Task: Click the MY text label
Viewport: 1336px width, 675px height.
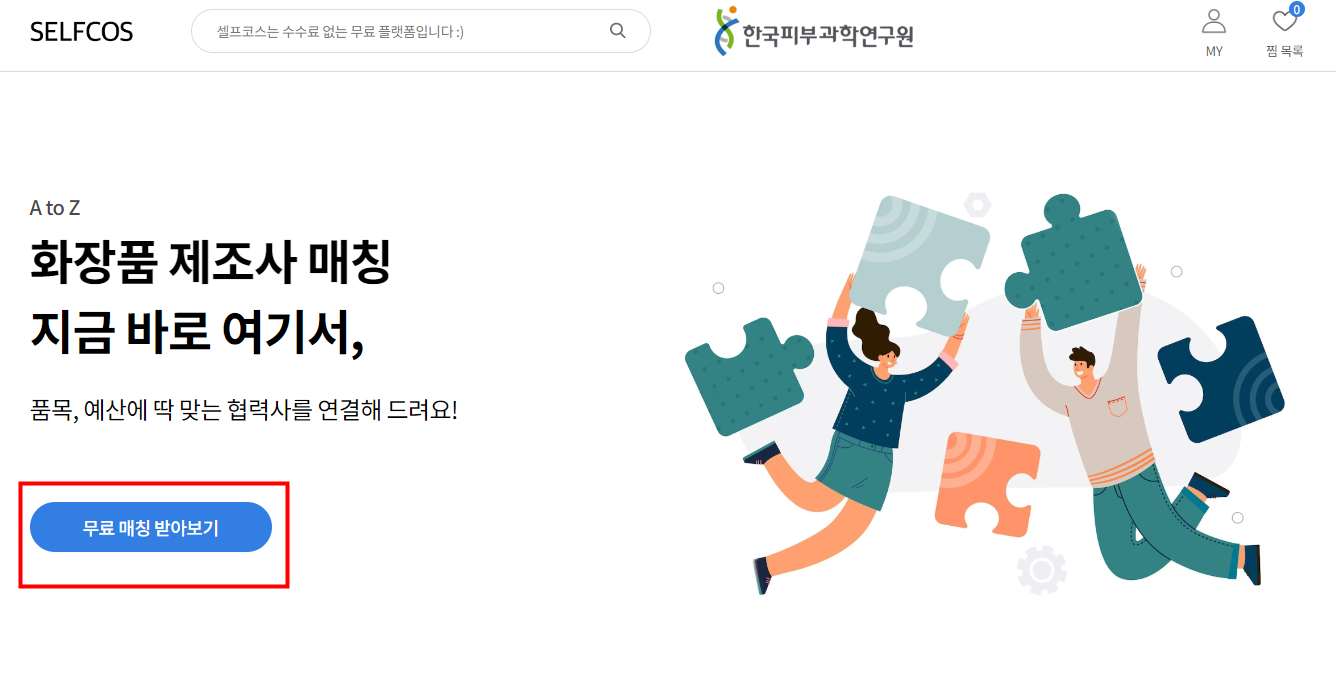Action: point(1214,51)
